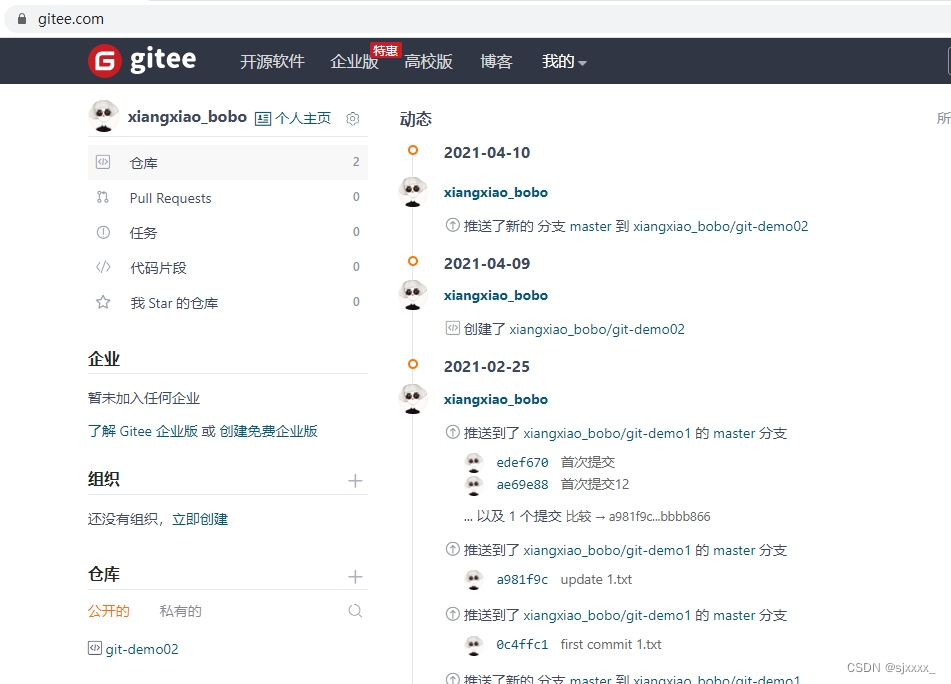Select 我 Star 的仓库 entry
The height and width of the screenshot is (684, 951).
click(x=228, y=303)
